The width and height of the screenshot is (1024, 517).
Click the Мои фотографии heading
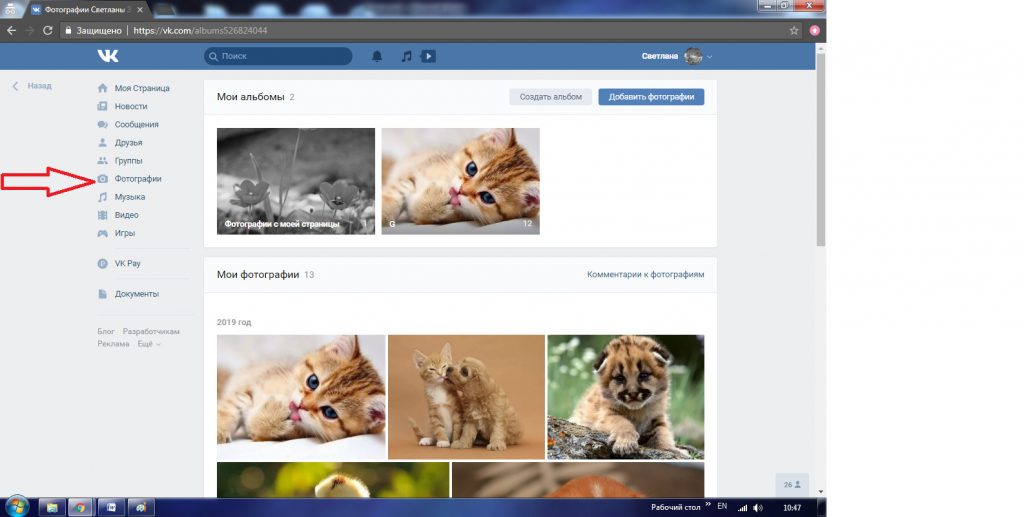pyautogui.click(x=258, y=275)
